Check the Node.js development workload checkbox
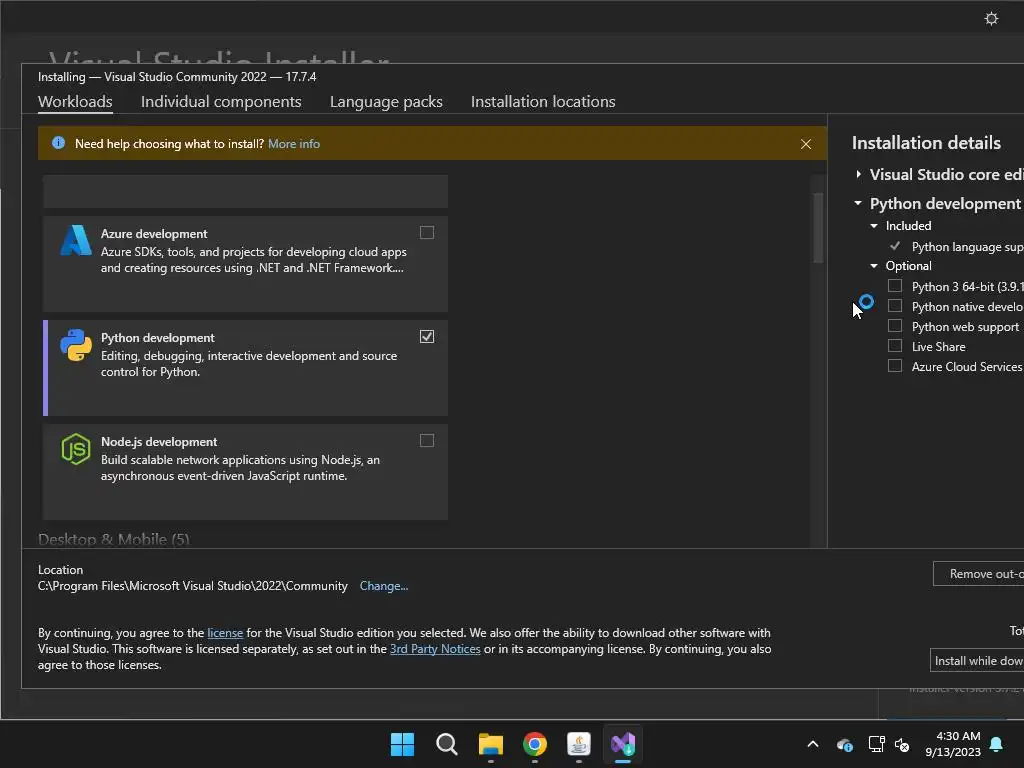The height and width of the screenshot is (768, 1024). pyautogui.click(x=426, y=441)
